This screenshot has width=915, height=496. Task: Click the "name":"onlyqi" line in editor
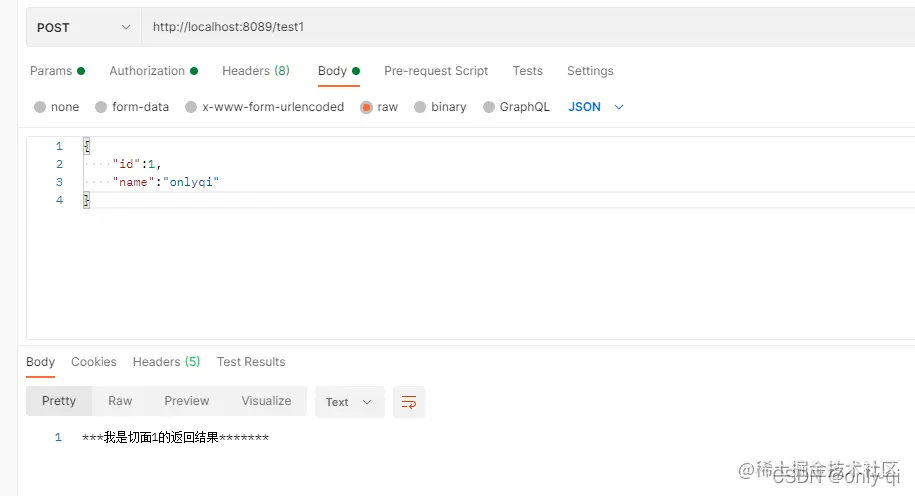tap(166, 182)
